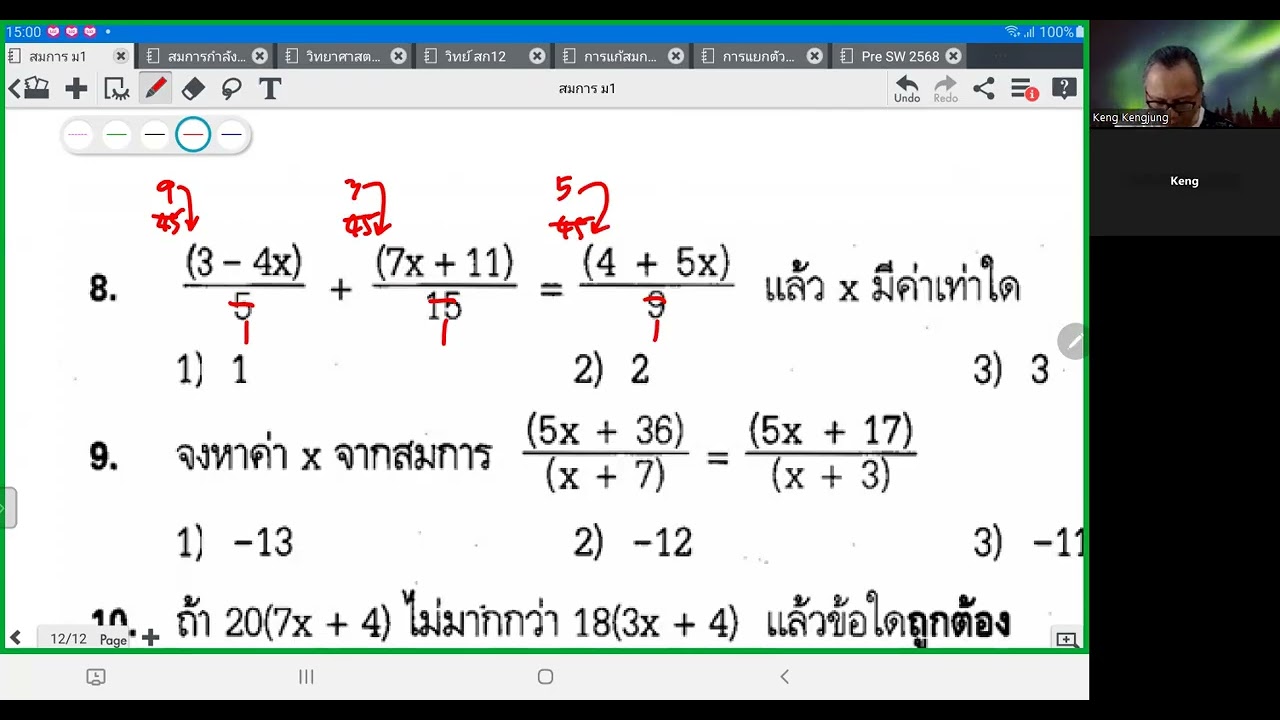Open the help question mark icon
Viewport: 1280px width, 720px height.
click(1064, 89)
